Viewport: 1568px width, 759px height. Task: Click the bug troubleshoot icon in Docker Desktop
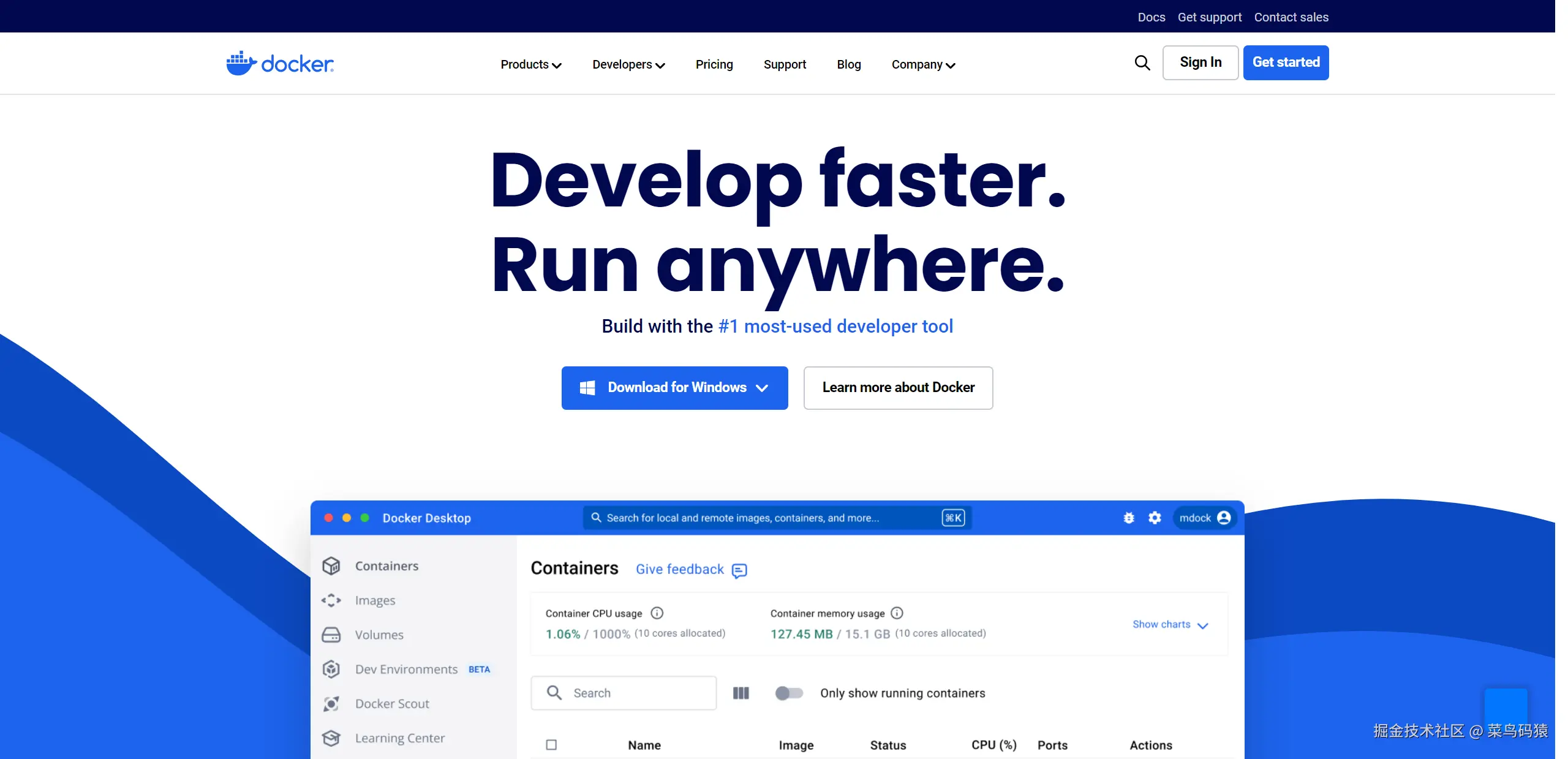point(1128,518)
